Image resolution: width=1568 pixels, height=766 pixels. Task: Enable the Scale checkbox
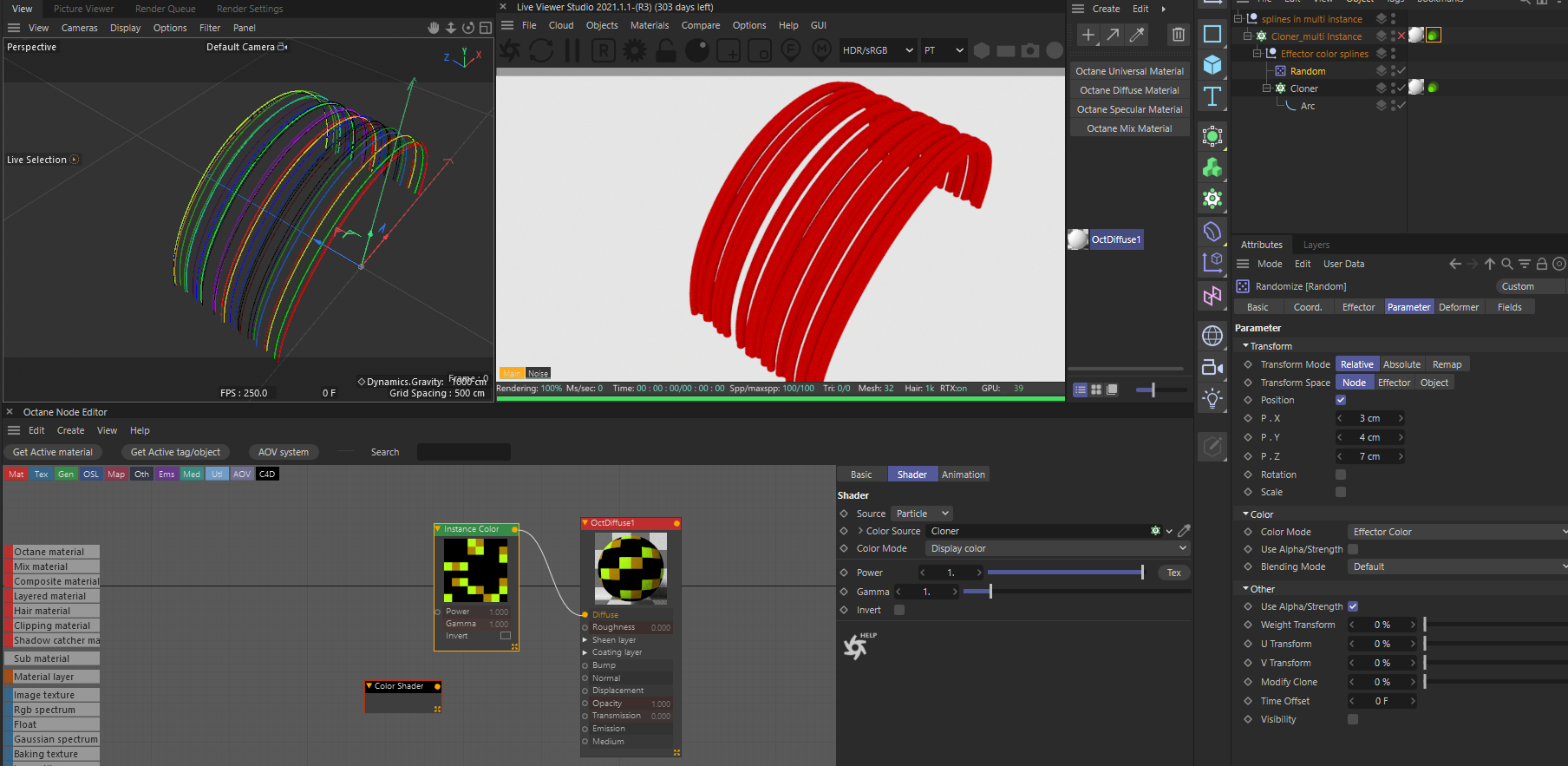(x=1341, y=492)
